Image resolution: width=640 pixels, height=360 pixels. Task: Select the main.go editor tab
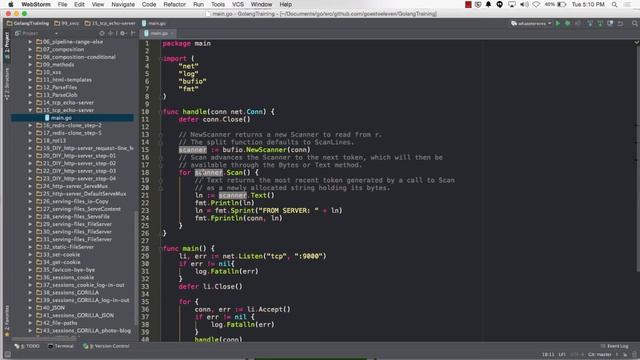click(x=157, y=33)
